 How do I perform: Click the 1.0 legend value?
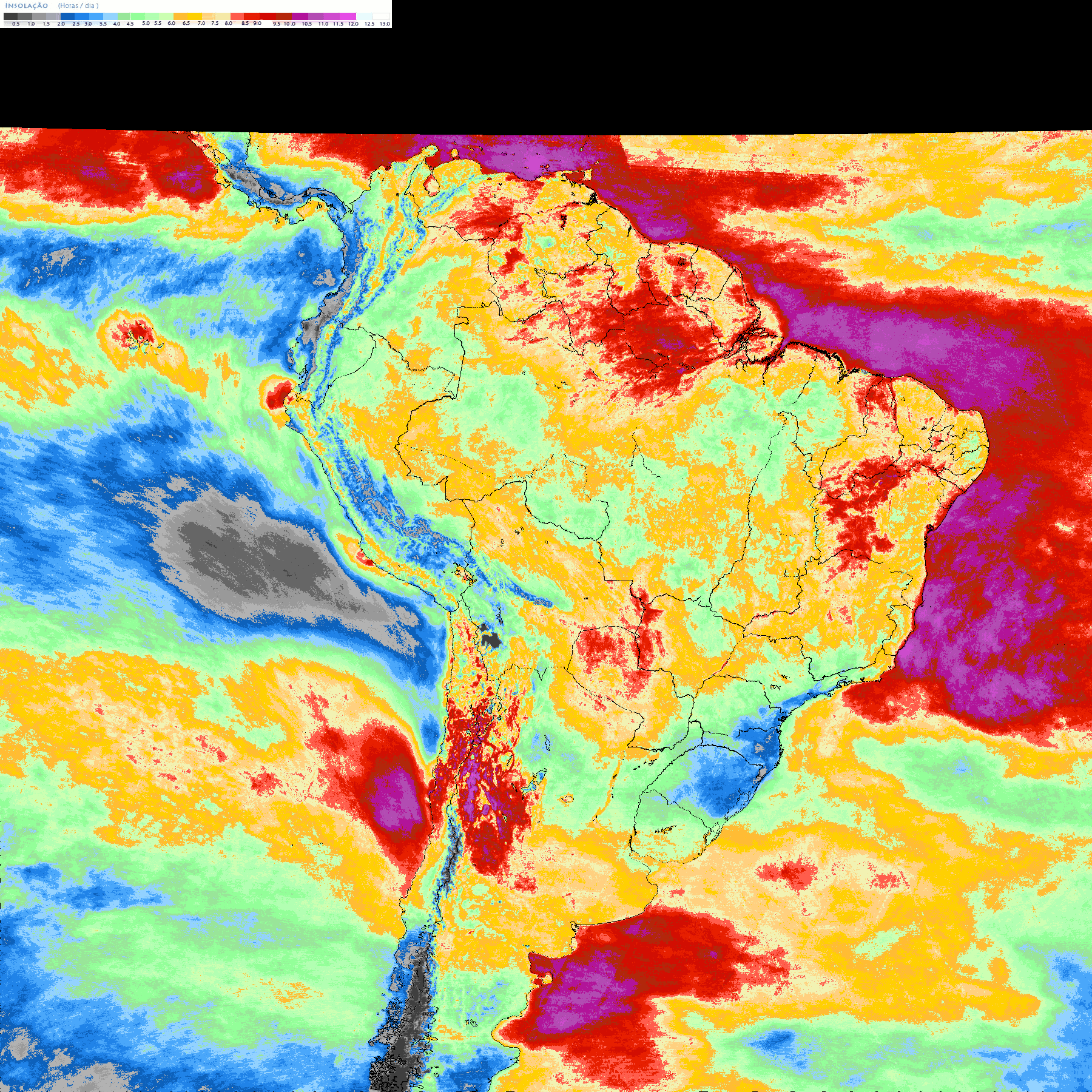[x=31, y=24]
